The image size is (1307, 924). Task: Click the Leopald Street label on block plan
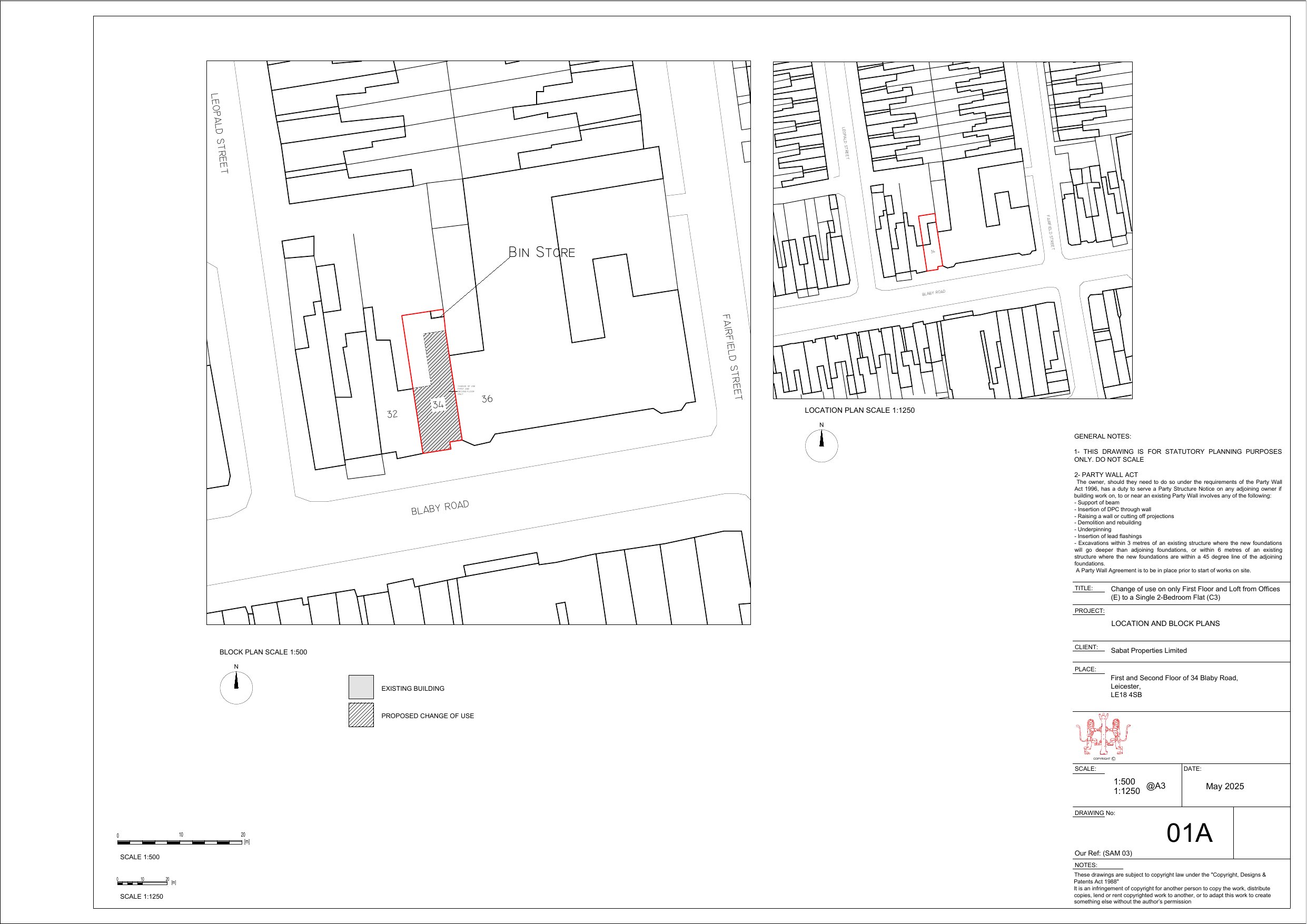[219, 133]
